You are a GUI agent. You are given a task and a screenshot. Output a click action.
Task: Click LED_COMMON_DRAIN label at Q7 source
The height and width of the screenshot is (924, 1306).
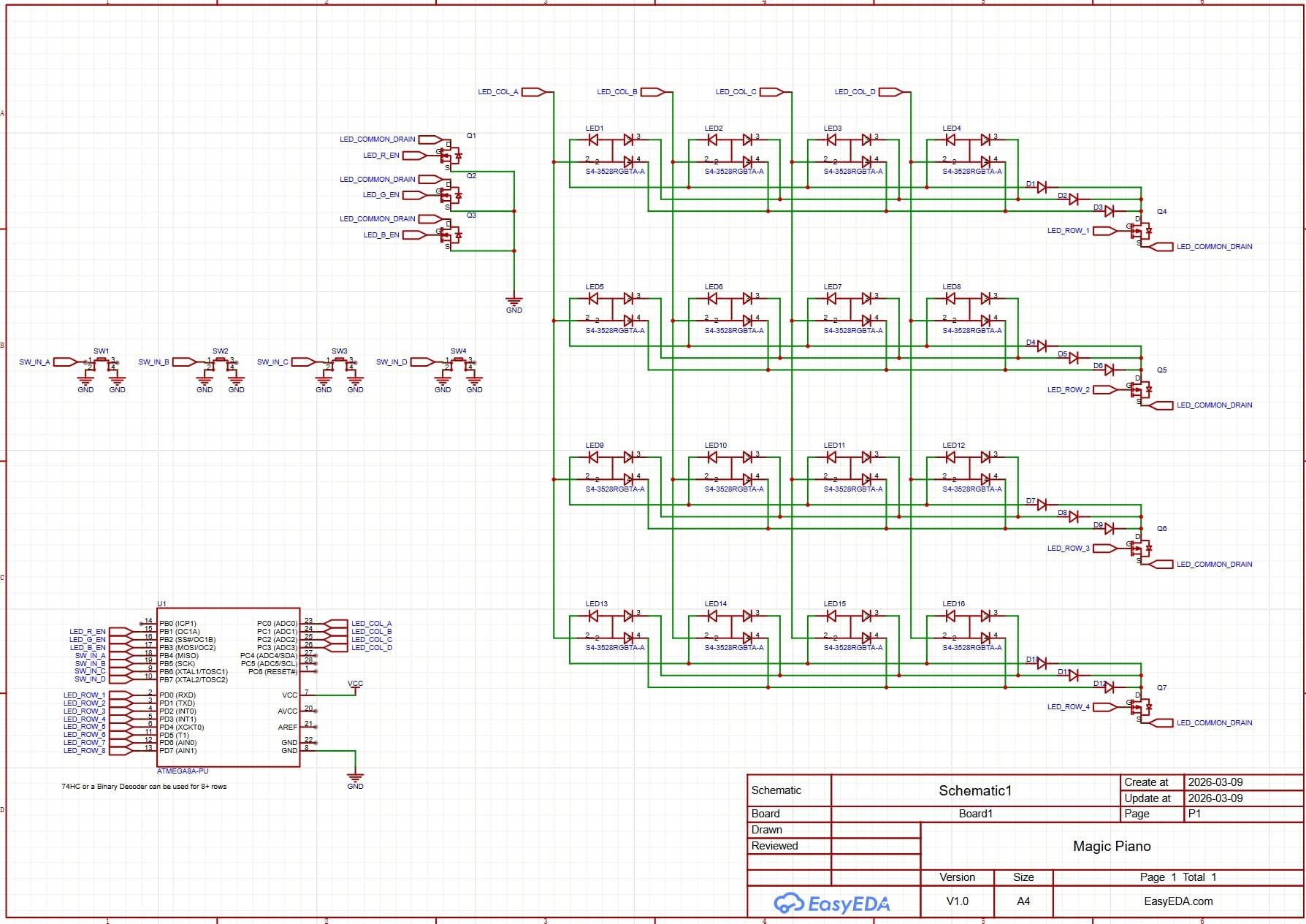(1214, 723)
